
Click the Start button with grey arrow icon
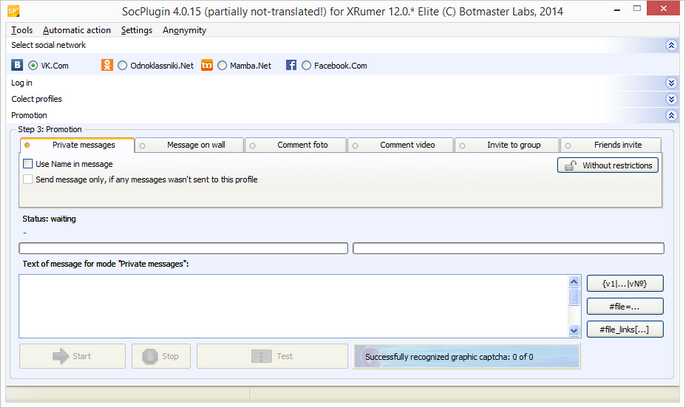pos(73,356)
